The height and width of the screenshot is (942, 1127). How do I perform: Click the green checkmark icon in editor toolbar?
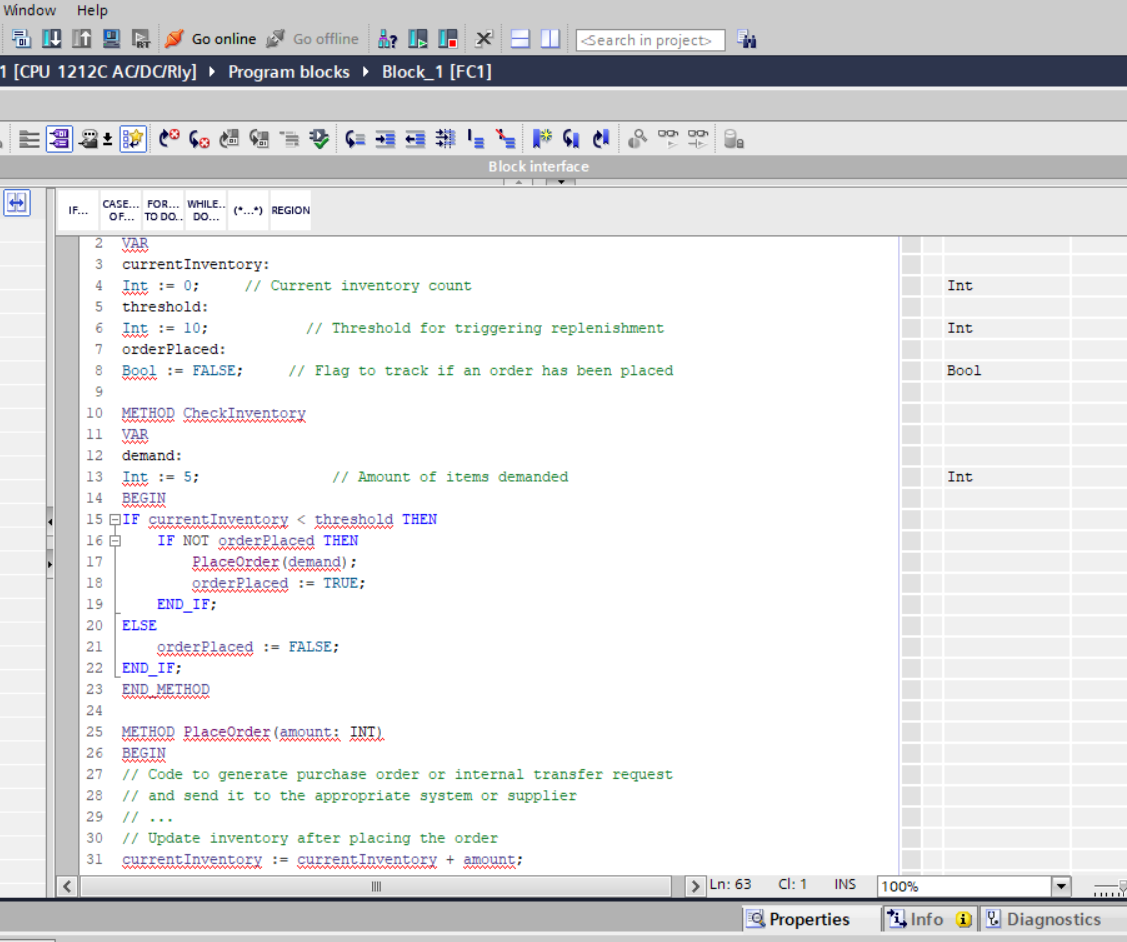point(319,139)
